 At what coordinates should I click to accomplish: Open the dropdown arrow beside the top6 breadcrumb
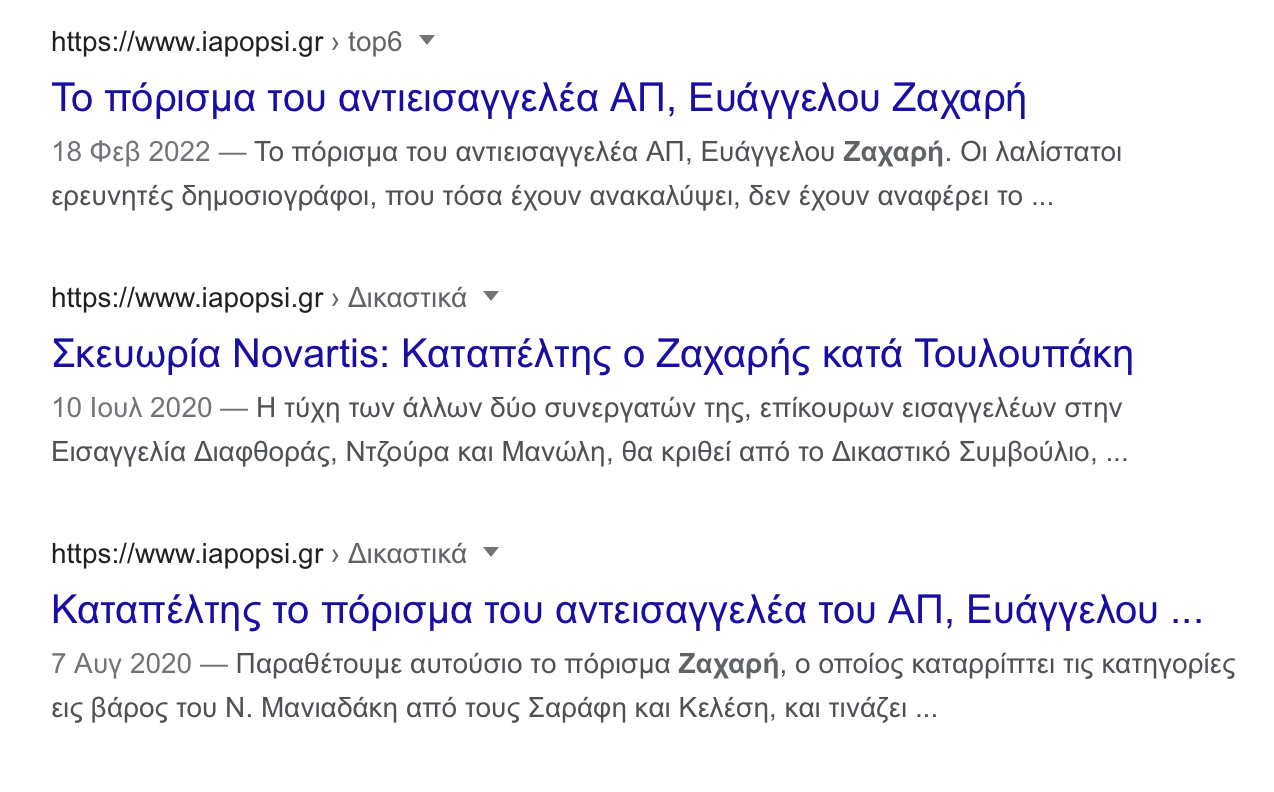point(427,41)
